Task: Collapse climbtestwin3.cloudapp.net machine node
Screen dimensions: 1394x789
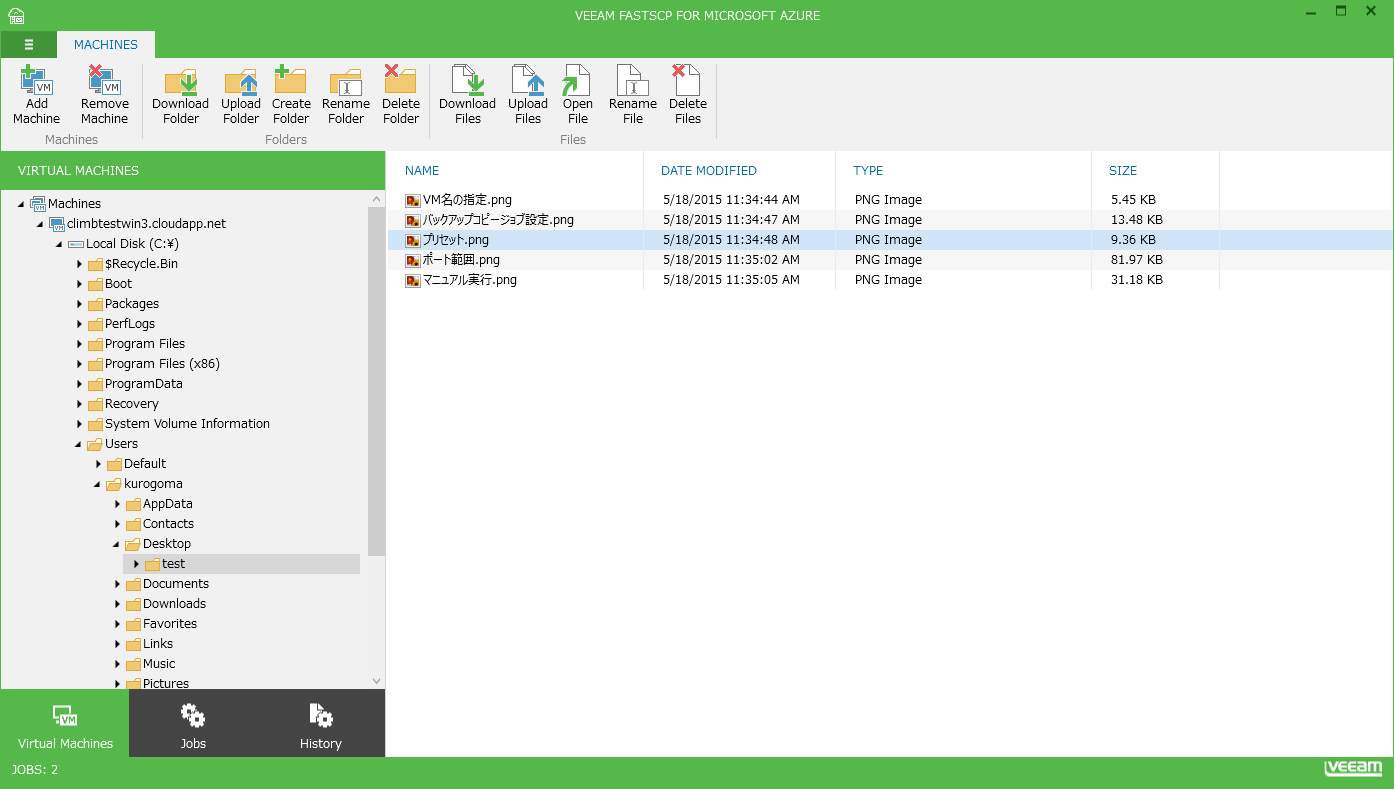Action: coord(40,224)
